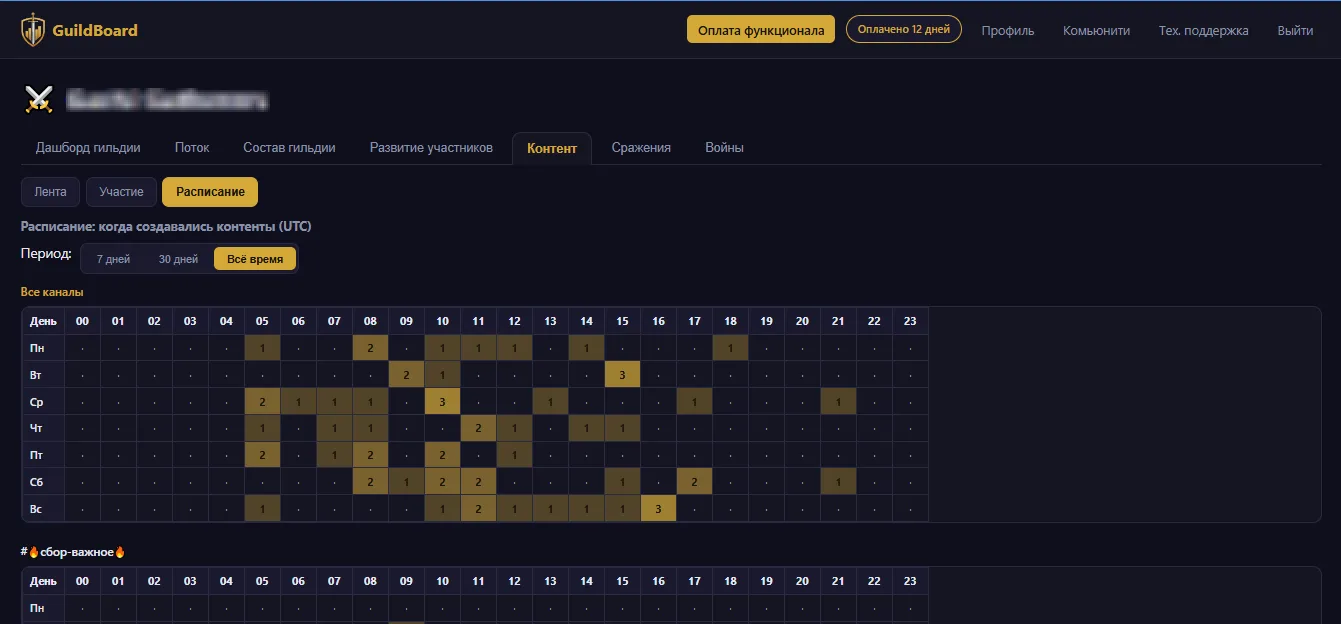Click the Вс row hour 05 cell

[262, 509]
